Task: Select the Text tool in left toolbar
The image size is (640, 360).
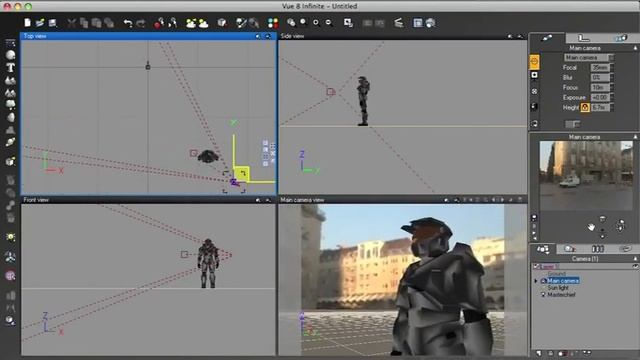Action: coord(10,67)
